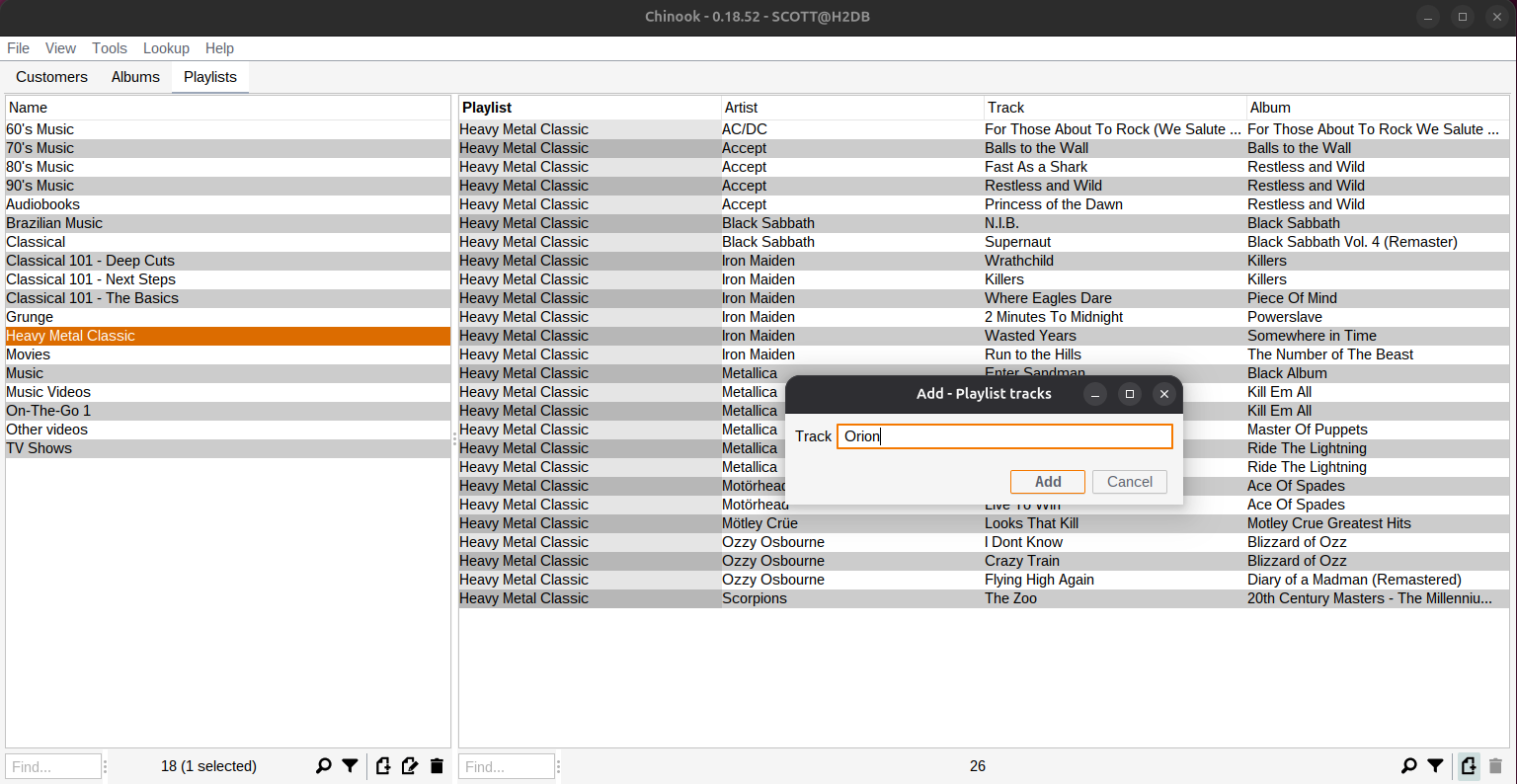
Task: Edit the selected playlist
Action: [409, 765]
